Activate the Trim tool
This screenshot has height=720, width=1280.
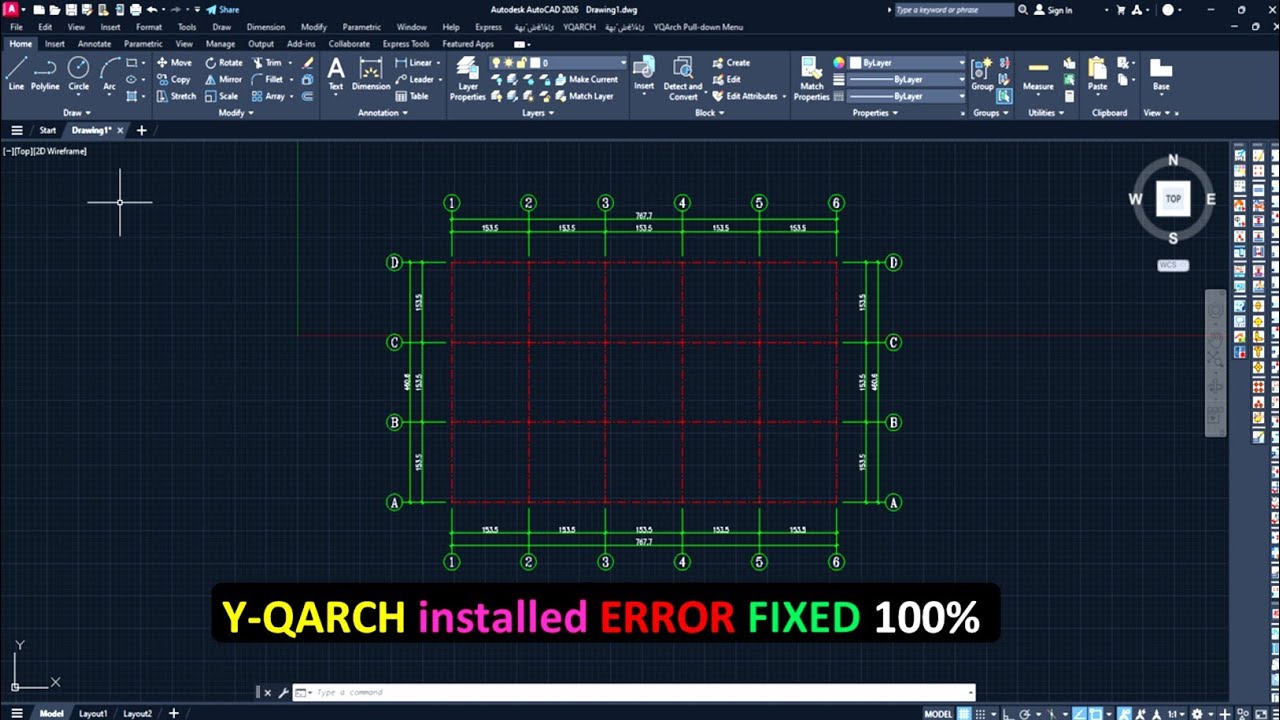coord(267,62)
